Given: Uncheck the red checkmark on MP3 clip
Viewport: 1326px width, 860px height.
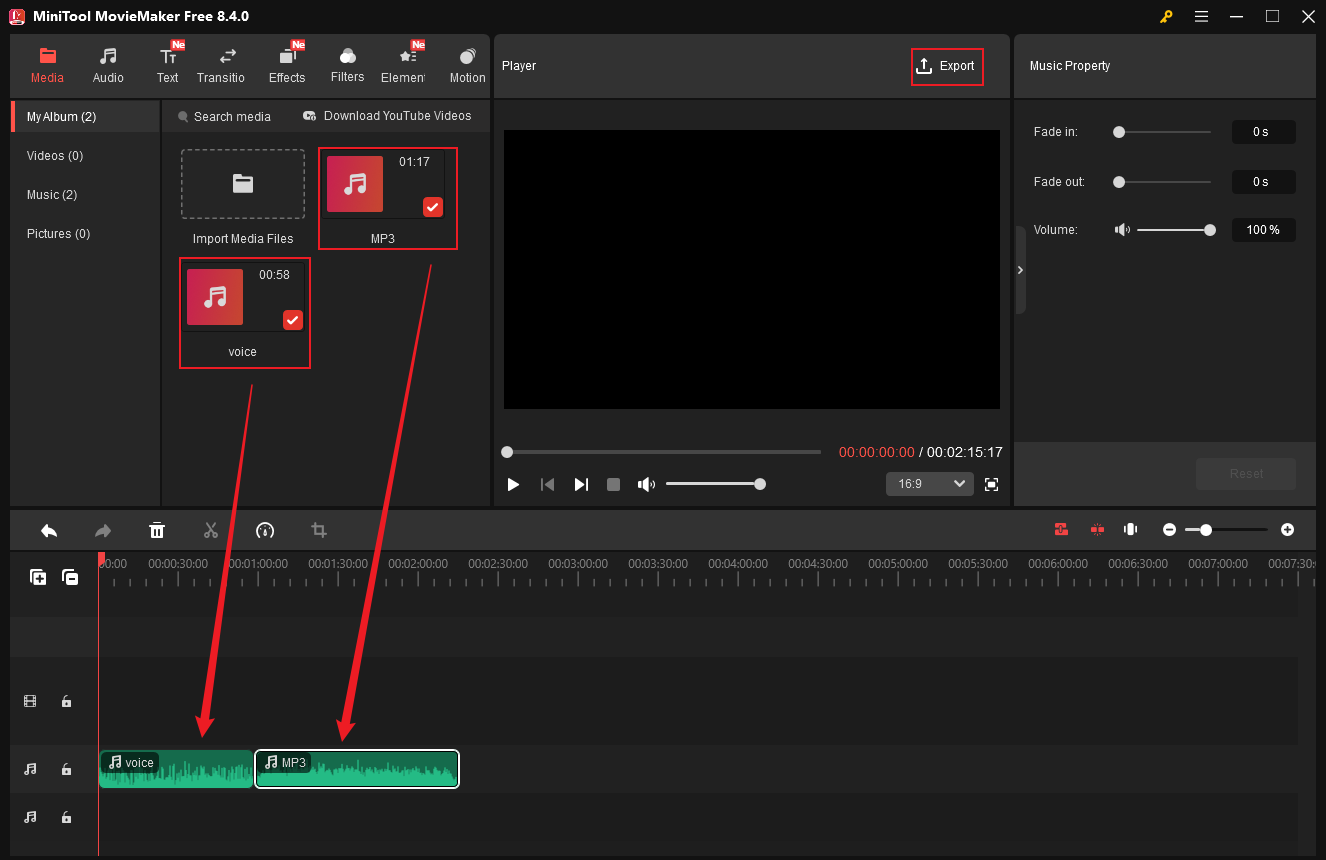Looking at the screenshot, I should 432,207.
